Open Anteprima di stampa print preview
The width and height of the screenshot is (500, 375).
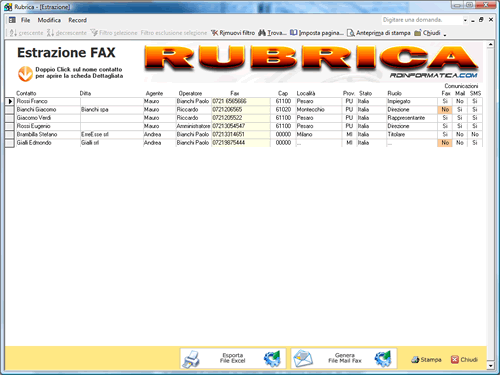pos(379,33)
